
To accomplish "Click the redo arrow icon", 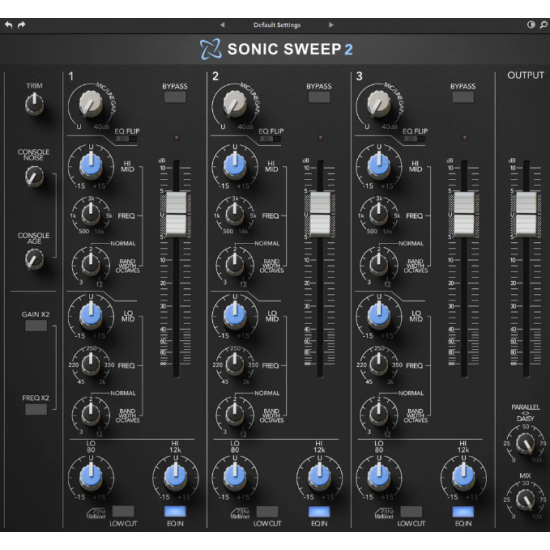I will 21,25.
